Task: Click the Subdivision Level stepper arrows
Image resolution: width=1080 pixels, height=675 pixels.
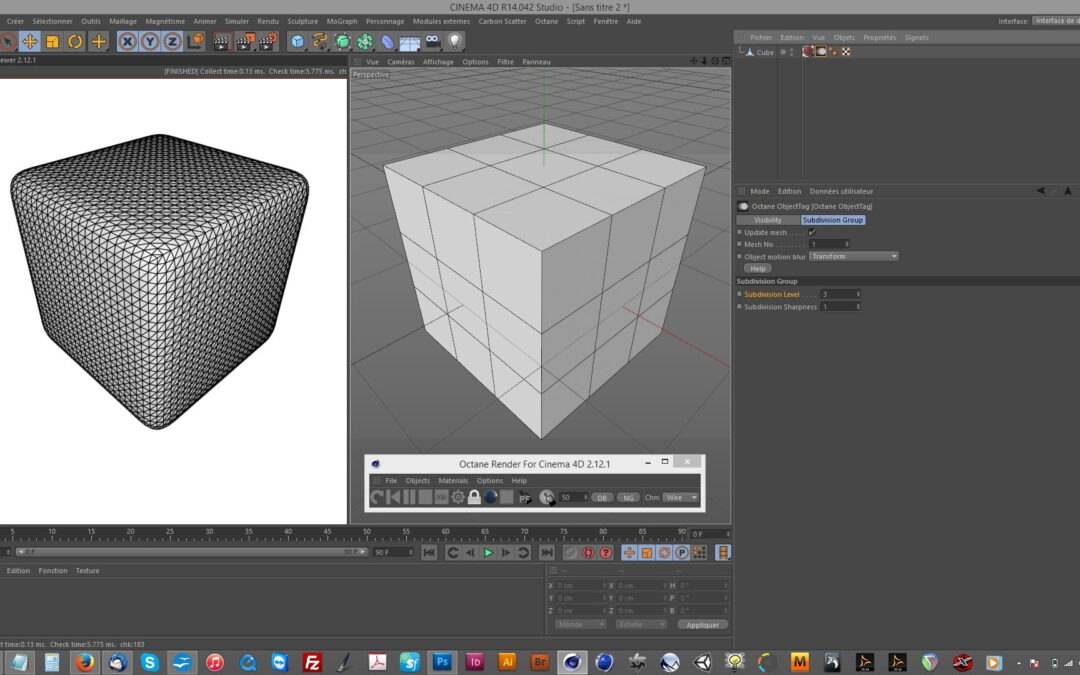Action: pyautogui.click(x=858, y=294)
